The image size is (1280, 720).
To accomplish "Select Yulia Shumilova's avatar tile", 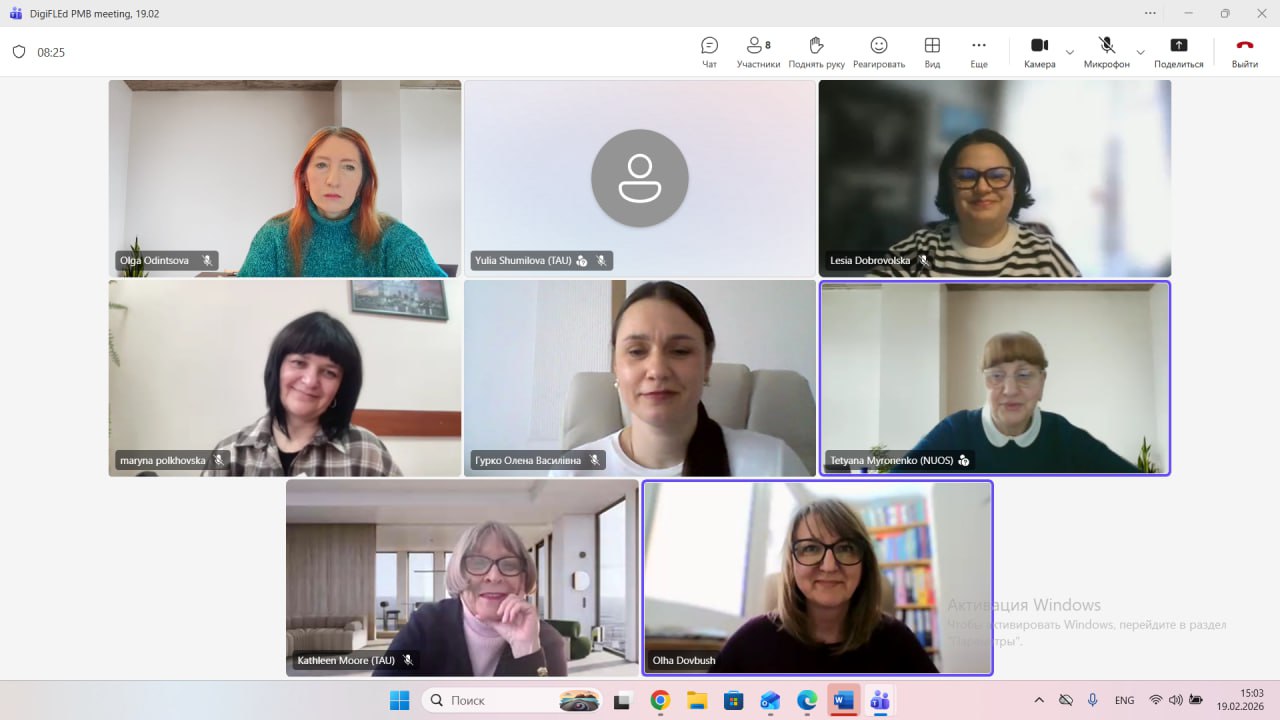I will pyautogui.click(x=640, y=178).
